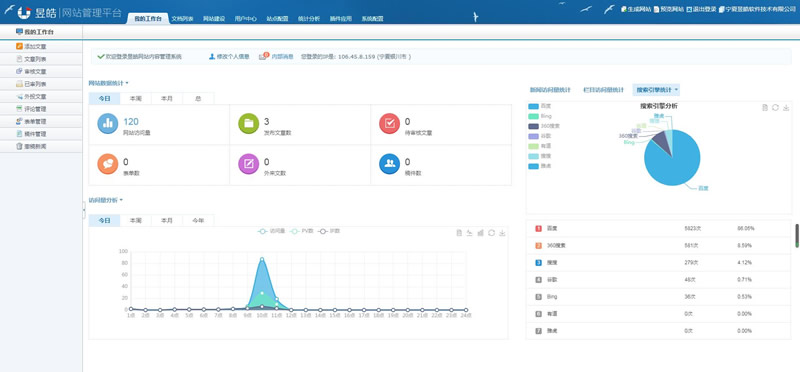Select 今年 in the visits analysis tabs
Image resolution: width=800 pixels, height=372 pixels.
point(198,220)
